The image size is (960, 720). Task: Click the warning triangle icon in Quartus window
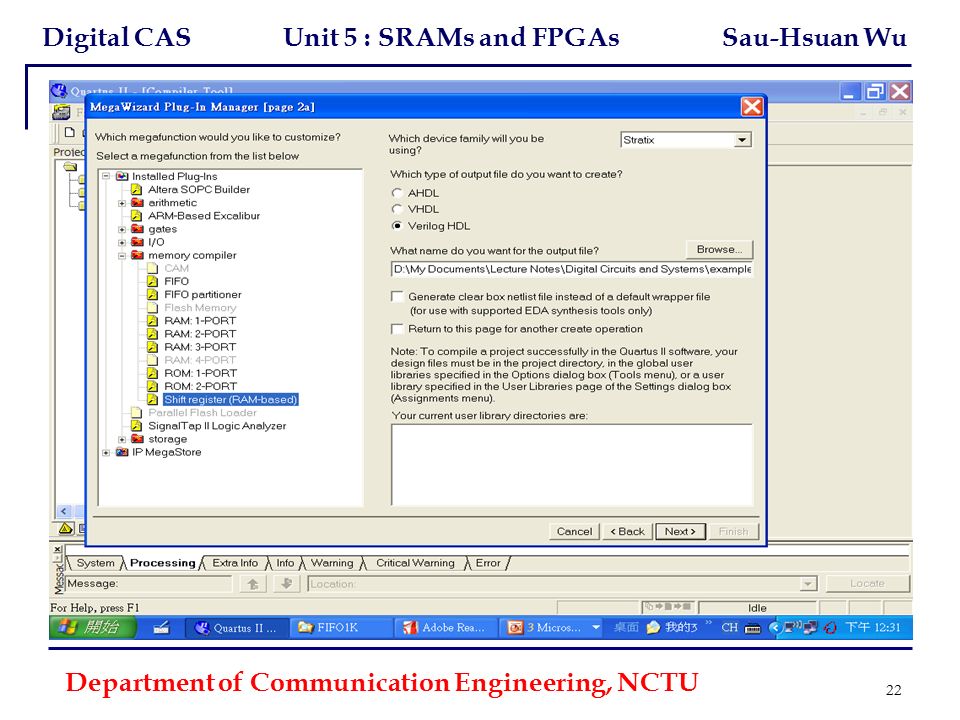tap(66, 528)
